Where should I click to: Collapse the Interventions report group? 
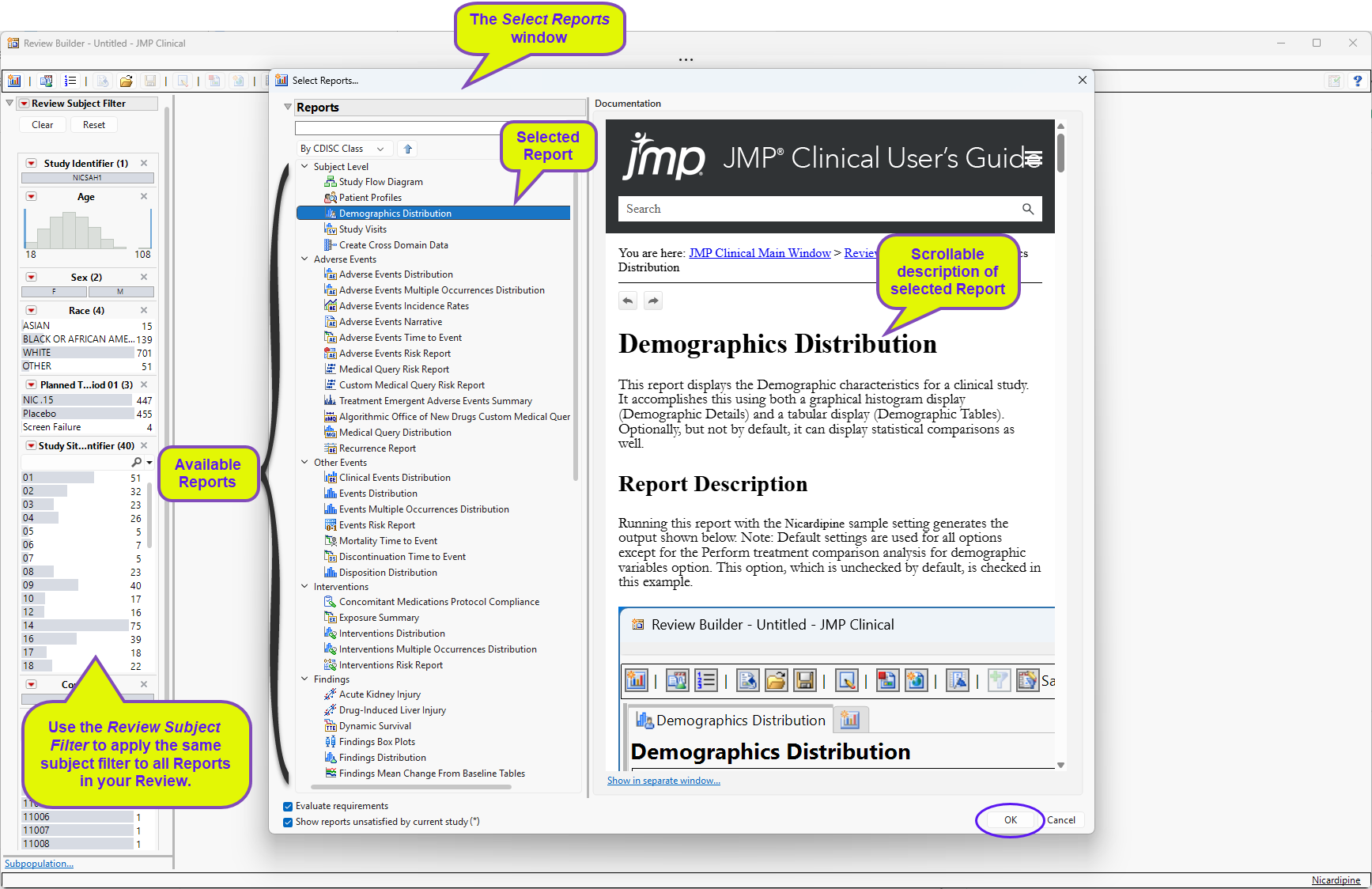coord(304,586)
